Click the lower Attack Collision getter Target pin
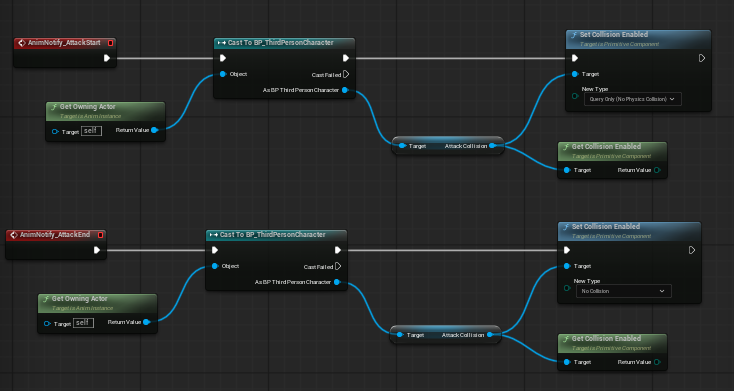 point(400,335)
